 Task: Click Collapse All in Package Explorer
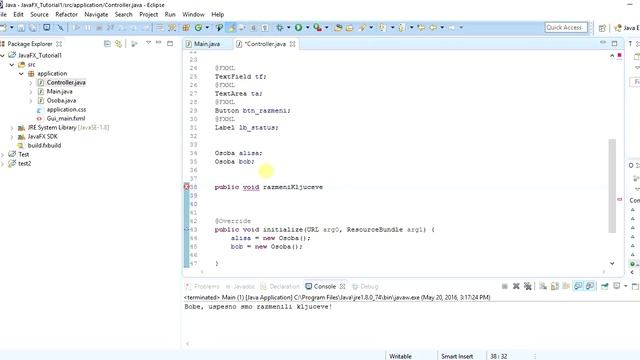pyautogui.click(x=107, y=44)
